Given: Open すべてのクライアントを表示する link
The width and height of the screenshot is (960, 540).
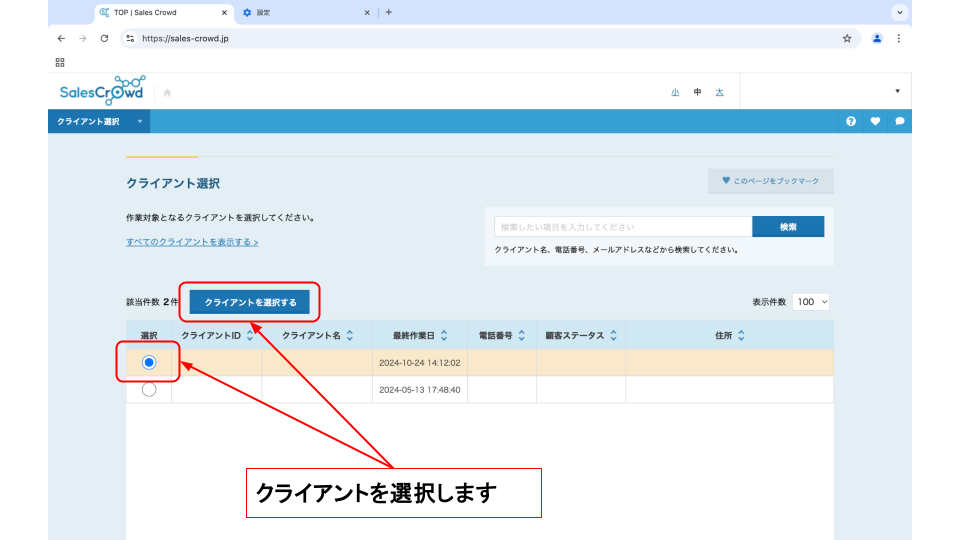Looking at the screenshot, I should [192, 242].
